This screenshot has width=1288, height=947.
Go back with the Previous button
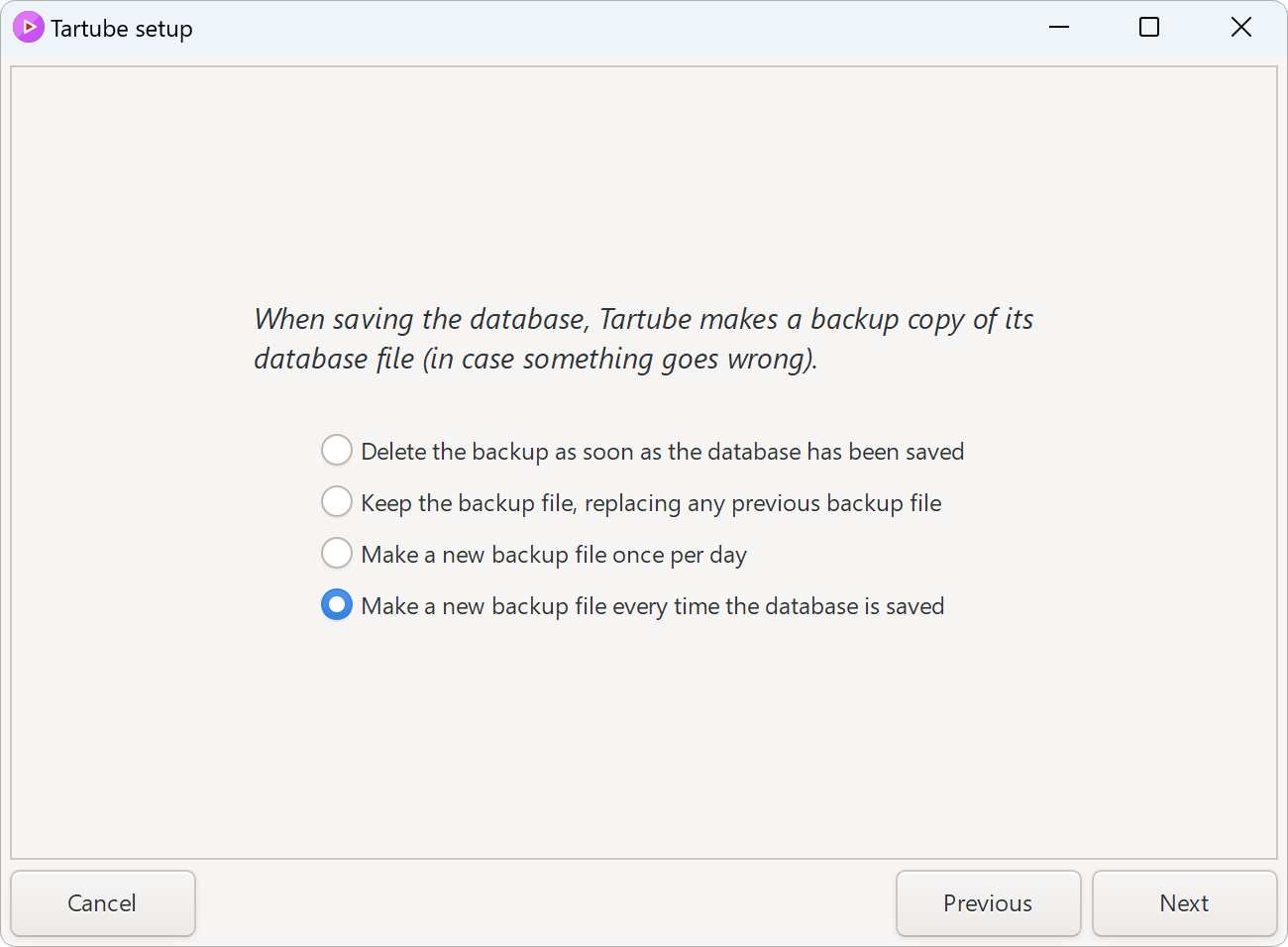pos(988,903)
